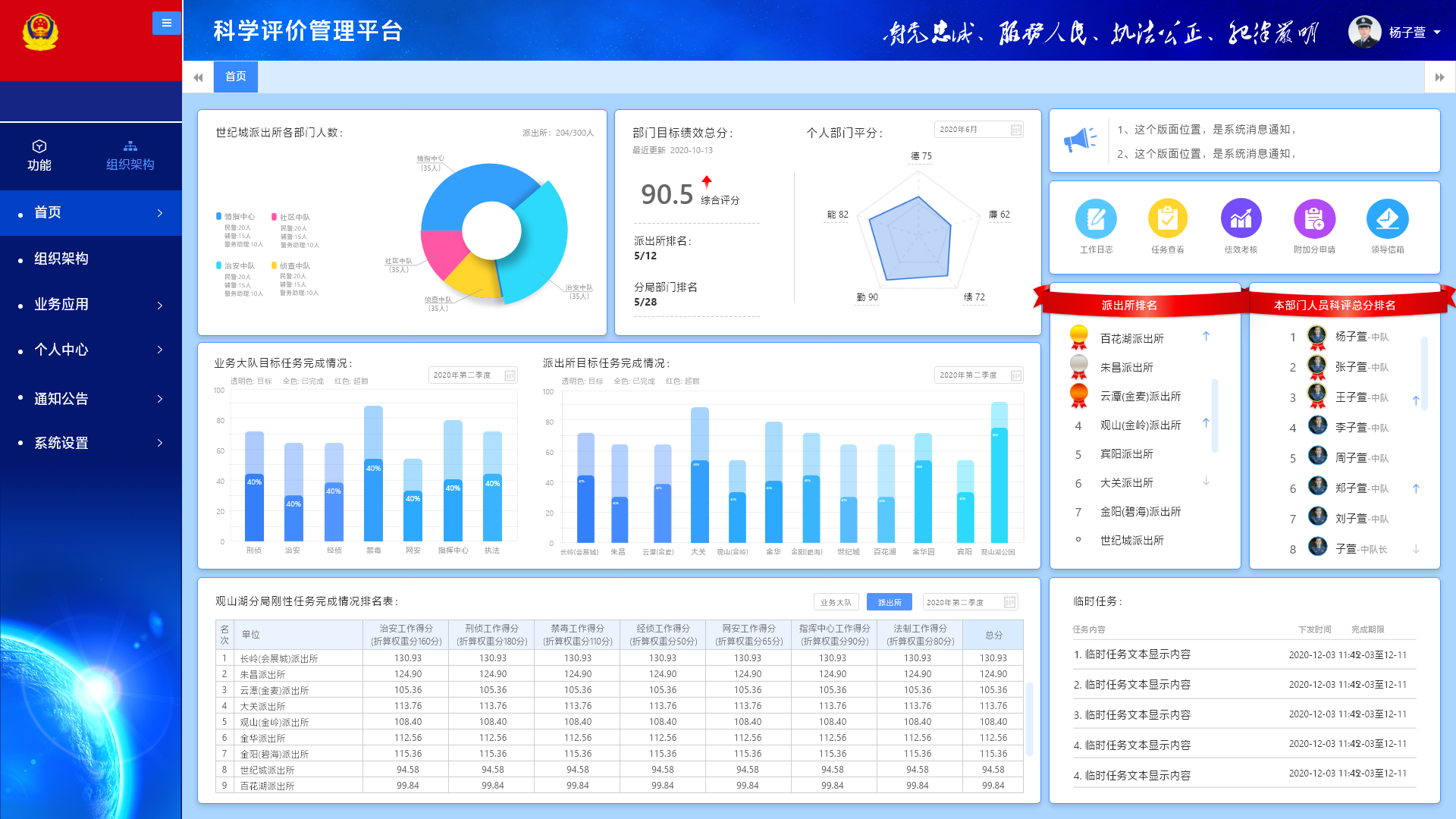
Task: Expand the 系统设置 sidebar chevron
Action: tap(160, 443)
